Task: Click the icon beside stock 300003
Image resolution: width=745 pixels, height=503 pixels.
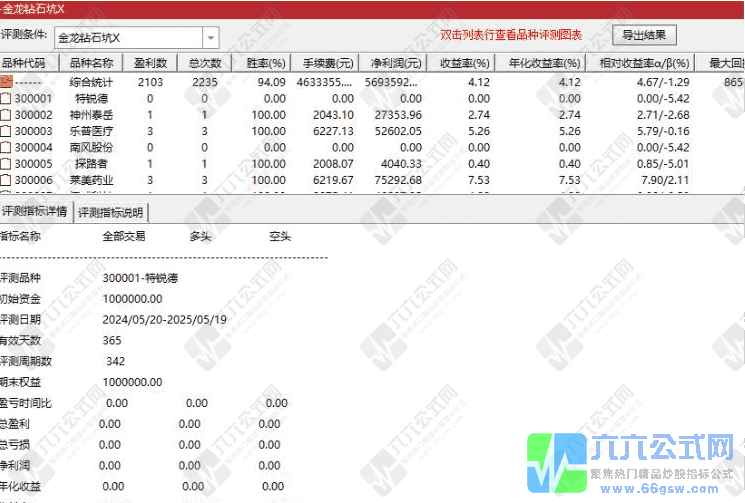Action: click(6, 131)
